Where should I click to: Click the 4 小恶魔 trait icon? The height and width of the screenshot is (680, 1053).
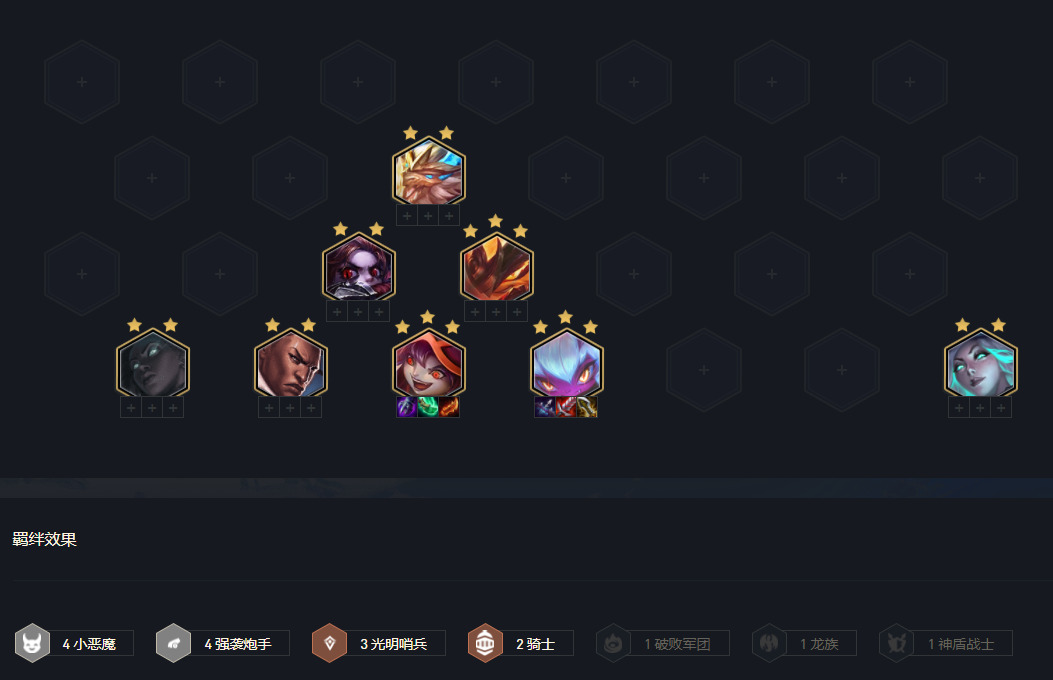coord(32,643)
